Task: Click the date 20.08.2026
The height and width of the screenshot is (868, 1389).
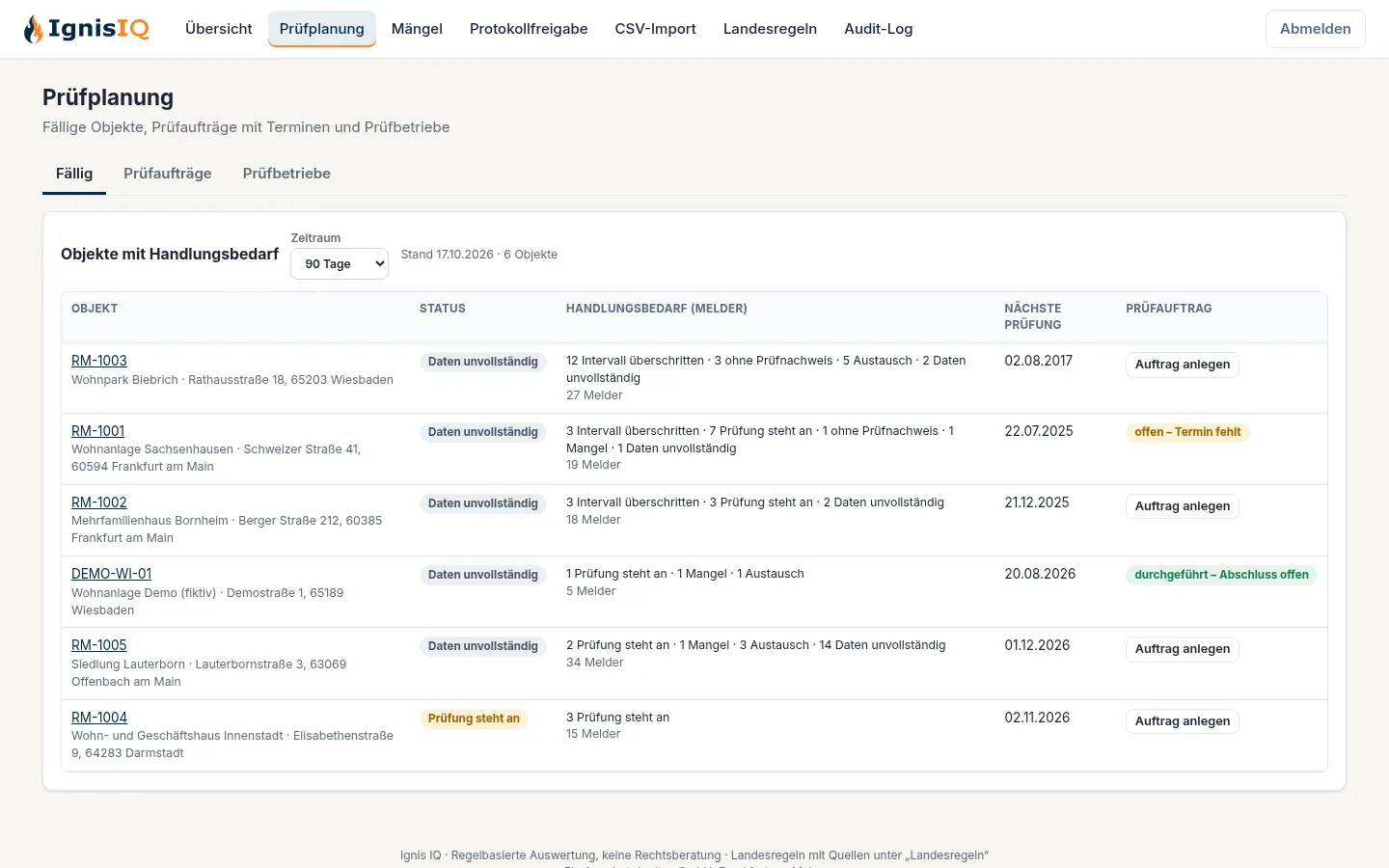Action: pos(1040,574)
